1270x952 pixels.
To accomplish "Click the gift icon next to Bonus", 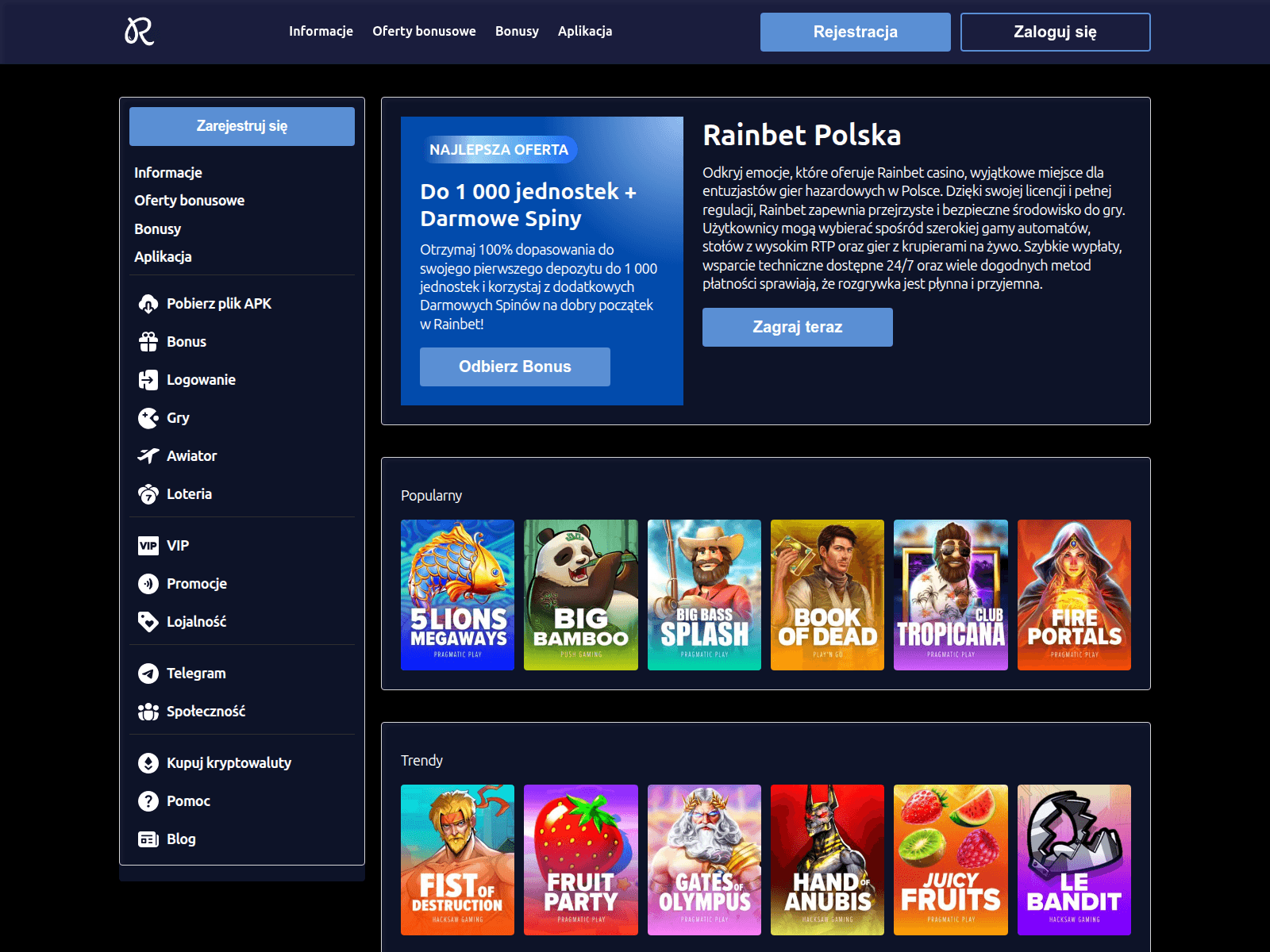I will (148, 342).
